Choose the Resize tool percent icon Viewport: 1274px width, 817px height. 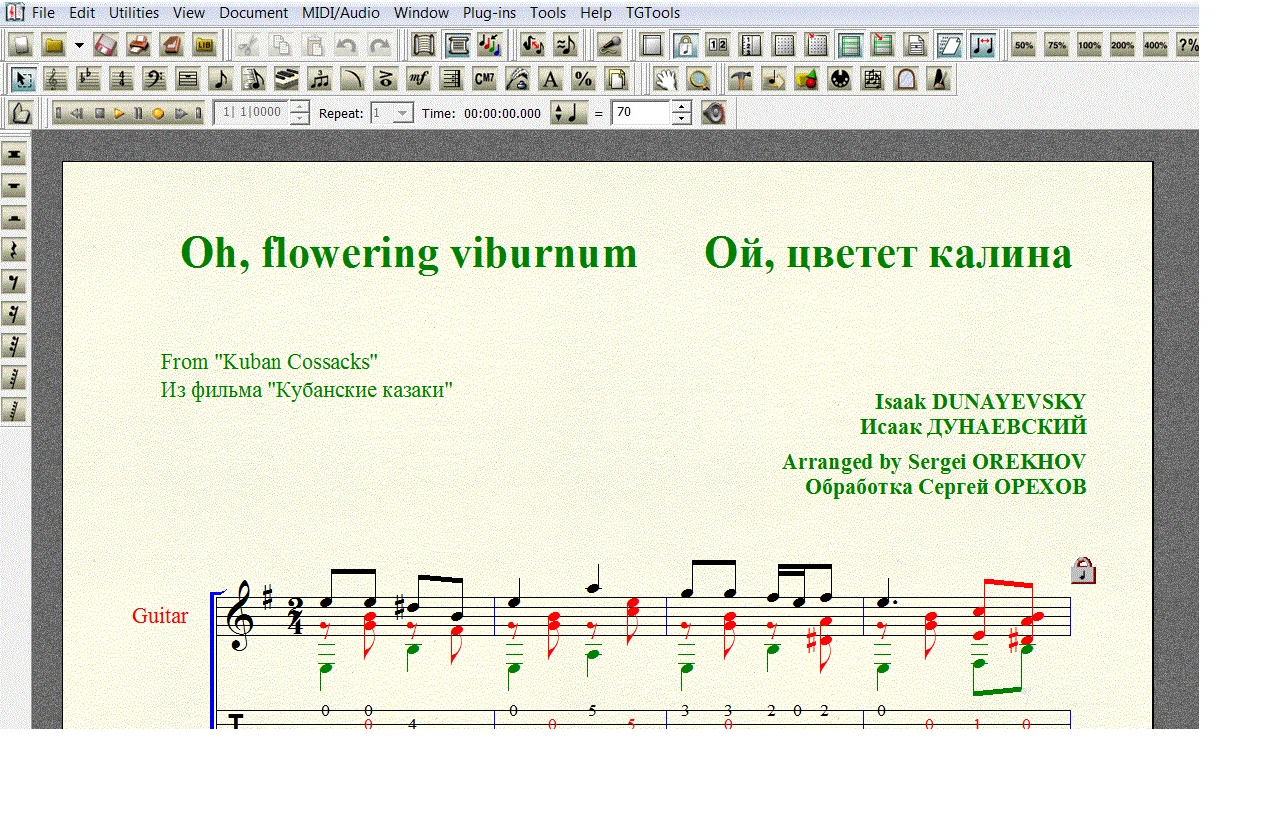tap(583, 79)
